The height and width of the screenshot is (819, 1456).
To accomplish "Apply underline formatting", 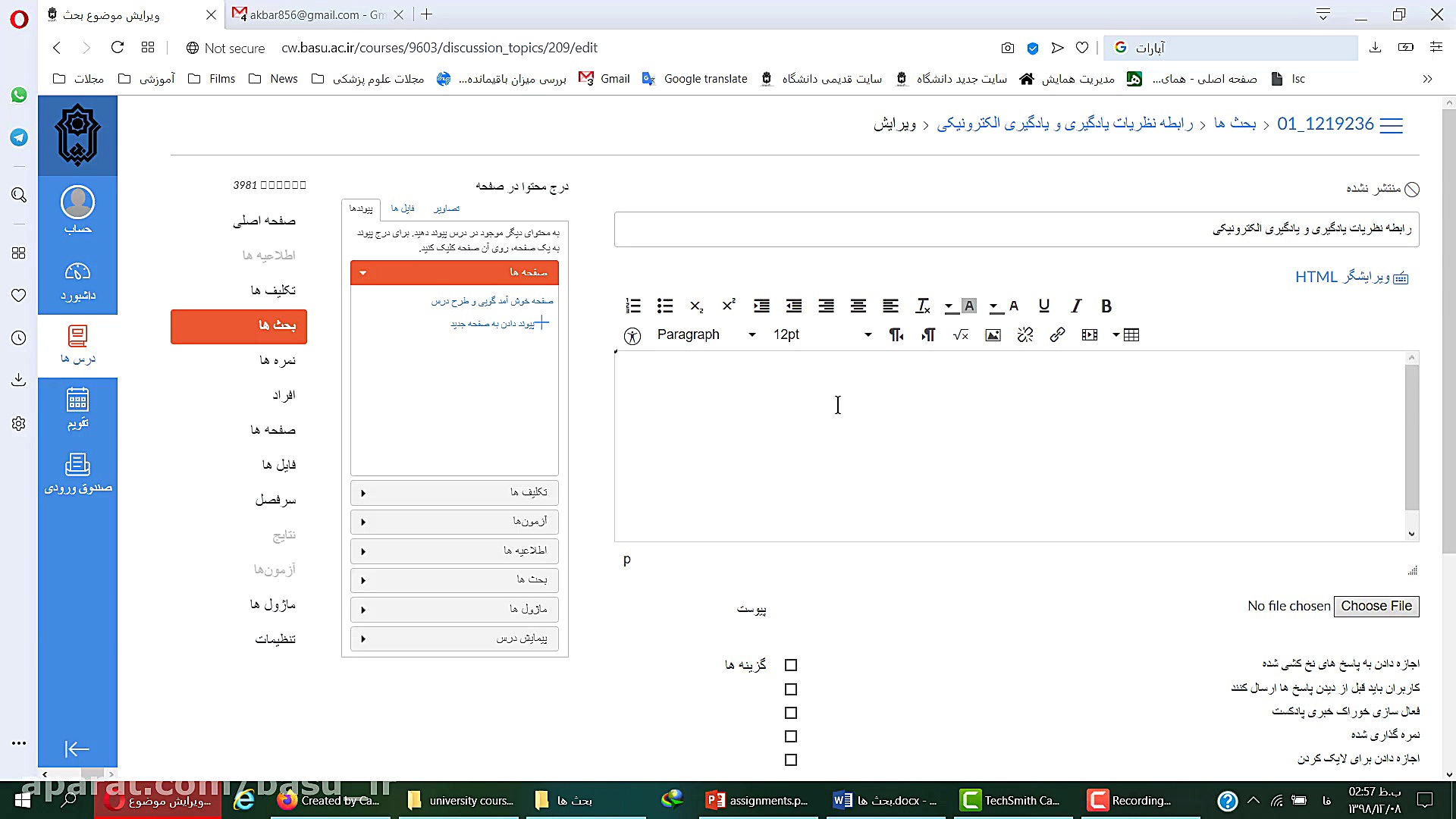I will (x=1044, y=306).
